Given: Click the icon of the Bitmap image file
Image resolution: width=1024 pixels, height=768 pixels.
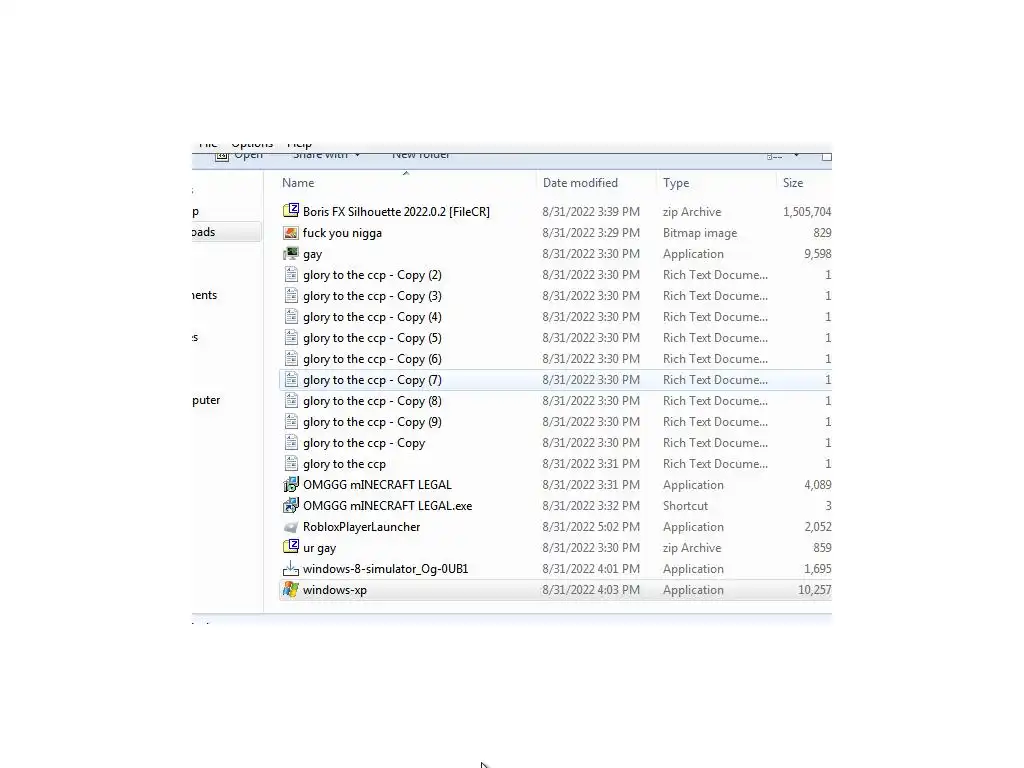Looking at the screenshot, I should 291,232.
